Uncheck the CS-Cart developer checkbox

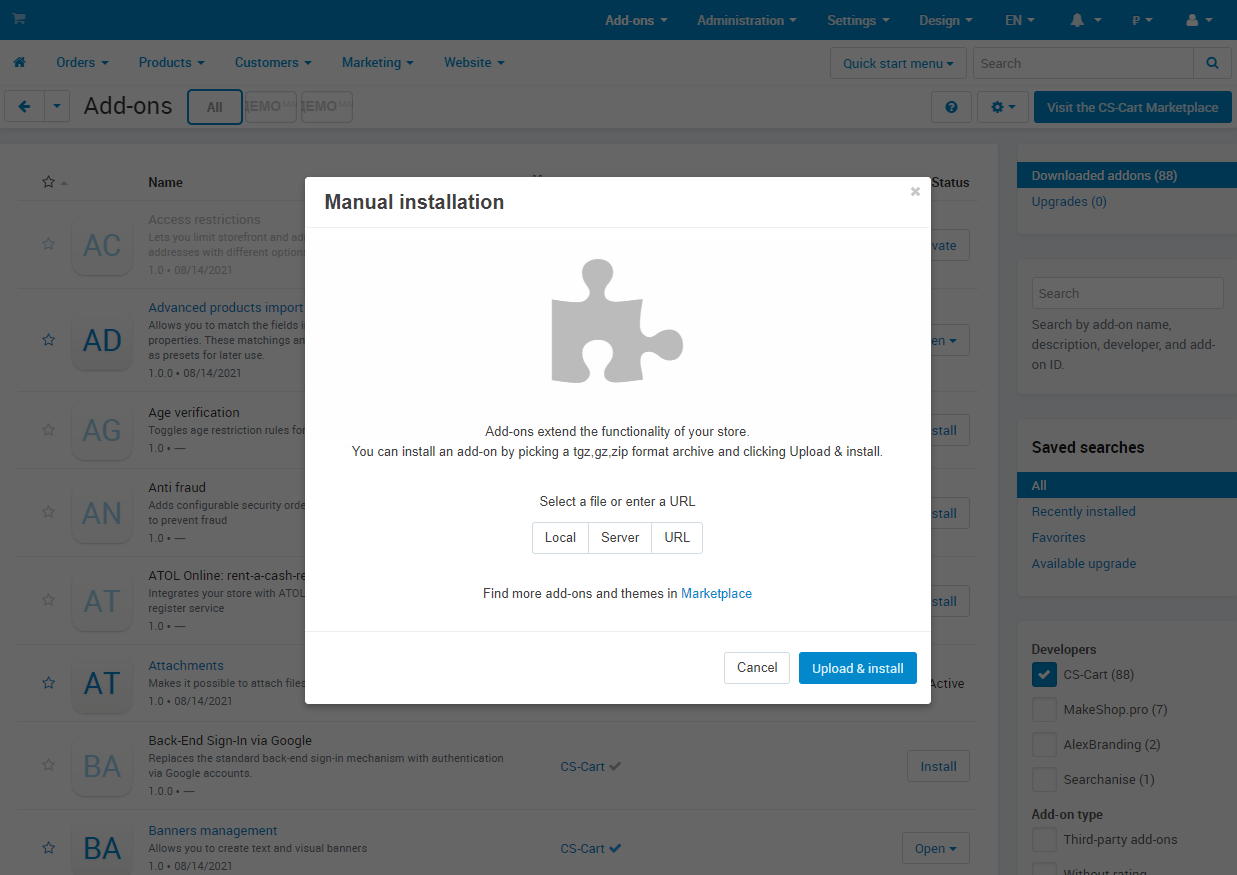point(1044,675)
